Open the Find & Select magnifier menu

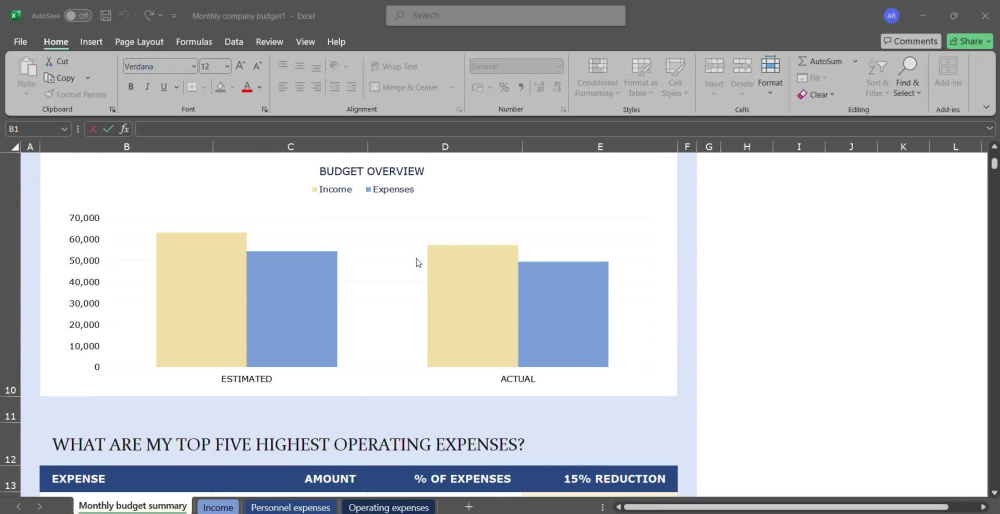pyautogui.click(x=907, y=77)
